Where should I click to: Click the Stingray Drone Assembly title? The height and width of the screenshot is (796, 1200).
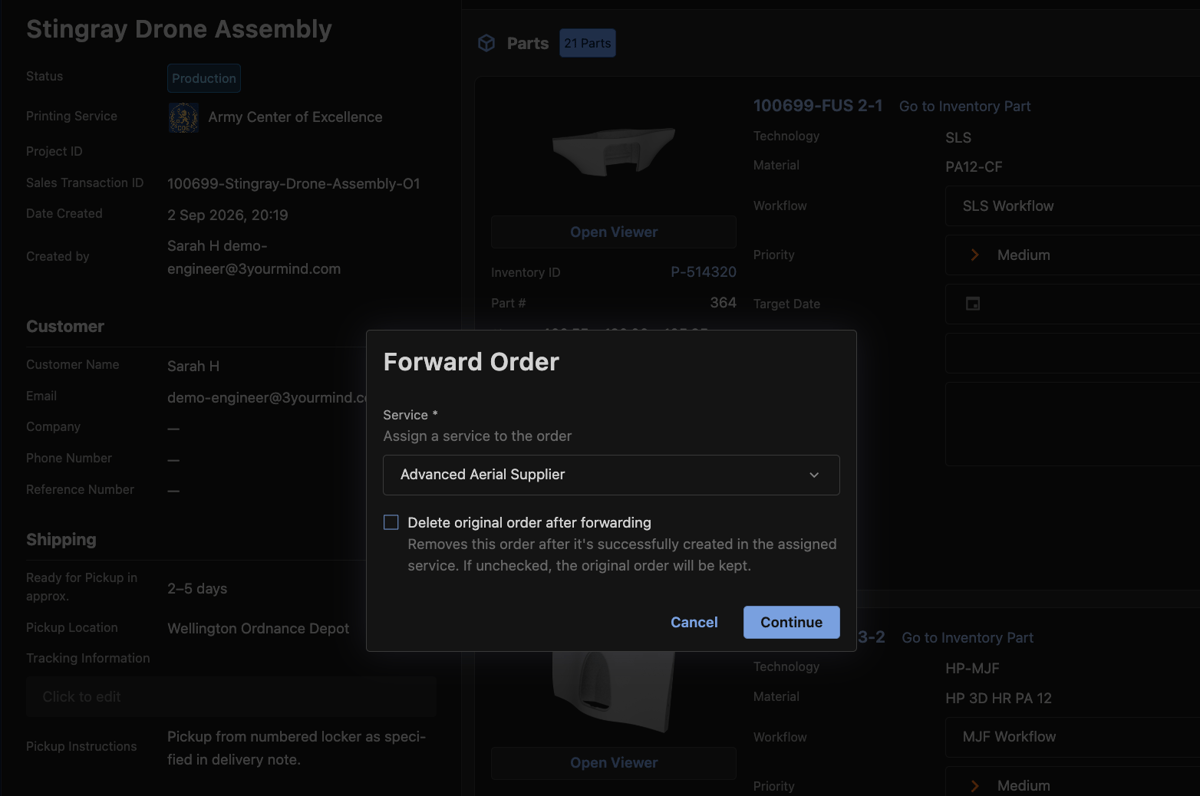[179, 29]
